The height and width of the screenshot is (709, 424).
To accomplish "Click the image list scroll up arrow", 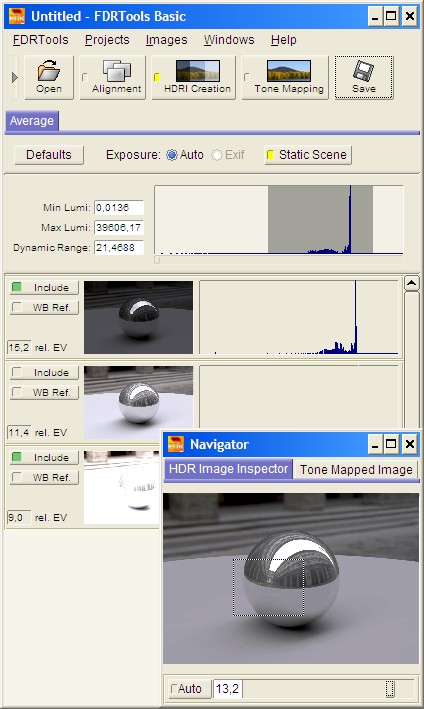I will [411, 284].
